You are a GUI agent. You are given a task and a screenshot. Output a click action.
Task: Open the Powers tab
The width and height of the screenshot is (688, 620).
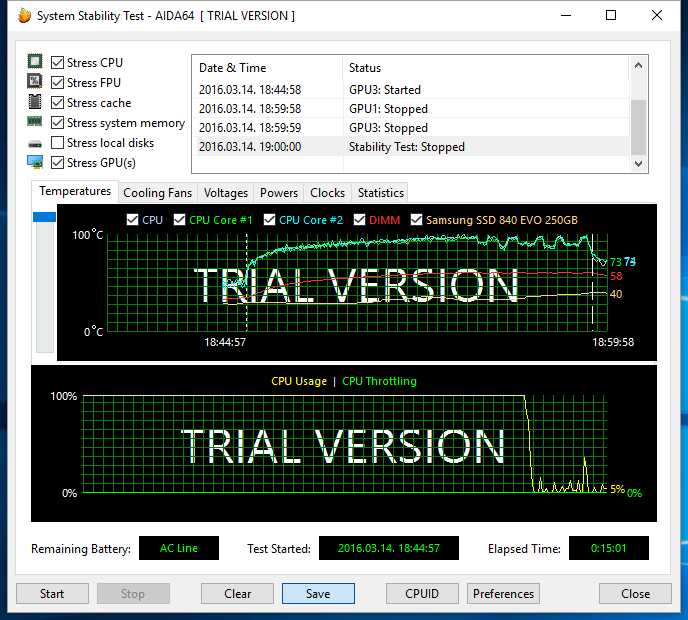(x=279, y=193)
